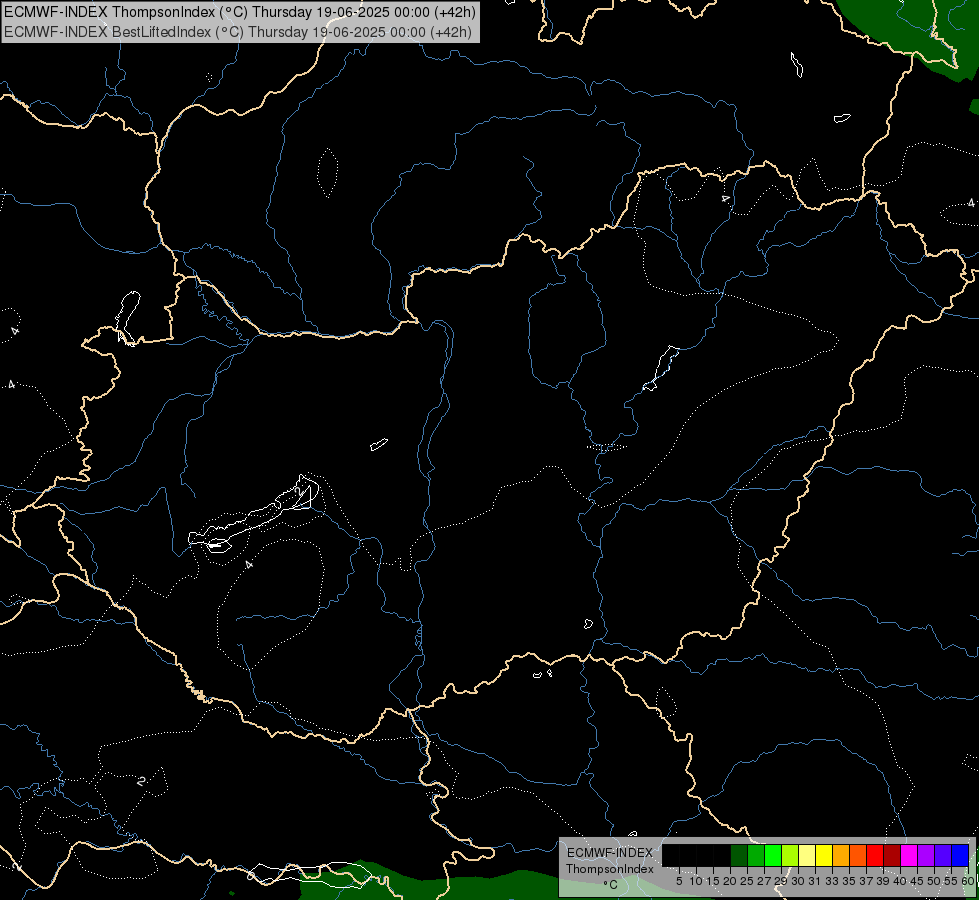Image resolution: width=979 pixels, height=900 pixels.
Task: Click the ECMWF-INDEX label inside the legend
Action: (609, 853)
